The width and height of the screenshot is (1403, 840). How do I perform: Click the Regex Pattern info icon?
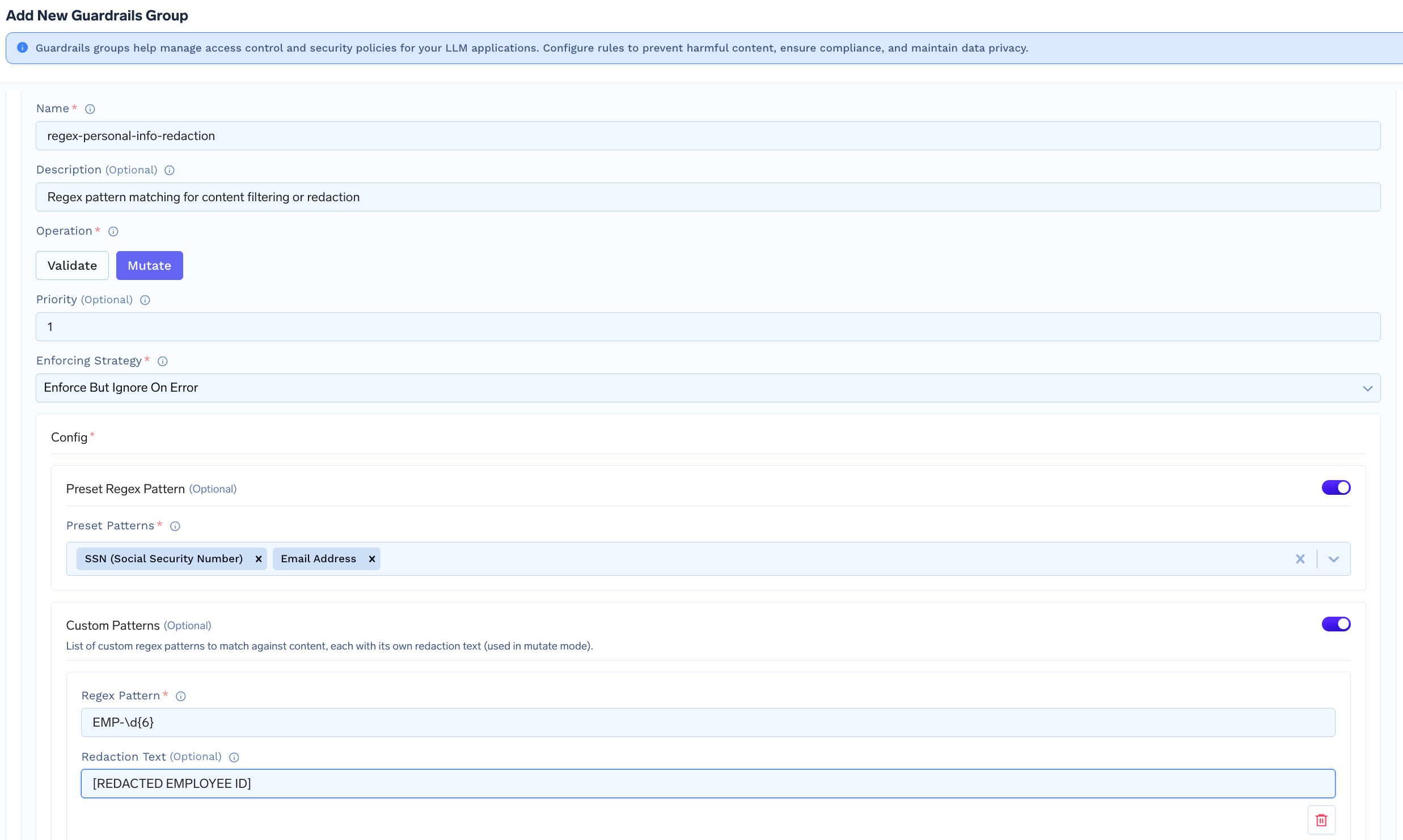[x=180, y=696]
